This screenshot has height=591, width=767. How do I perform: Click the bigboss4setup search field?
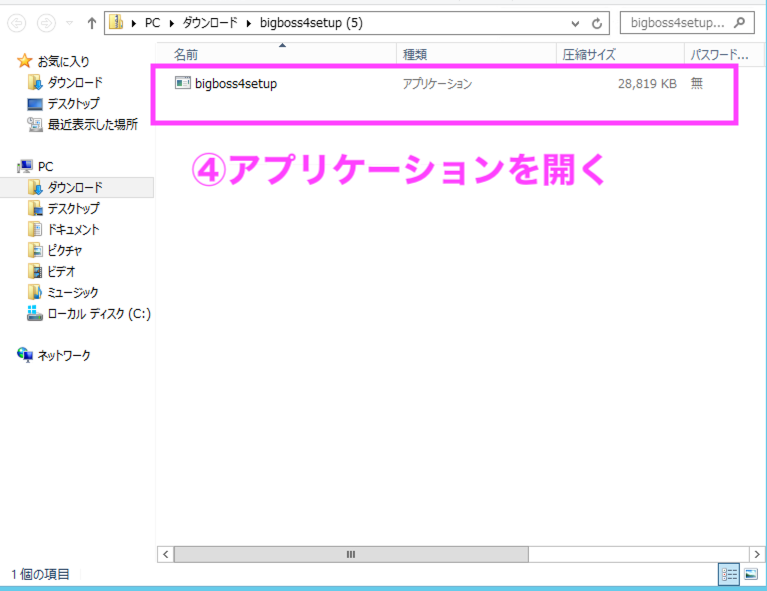pos(678,22)
